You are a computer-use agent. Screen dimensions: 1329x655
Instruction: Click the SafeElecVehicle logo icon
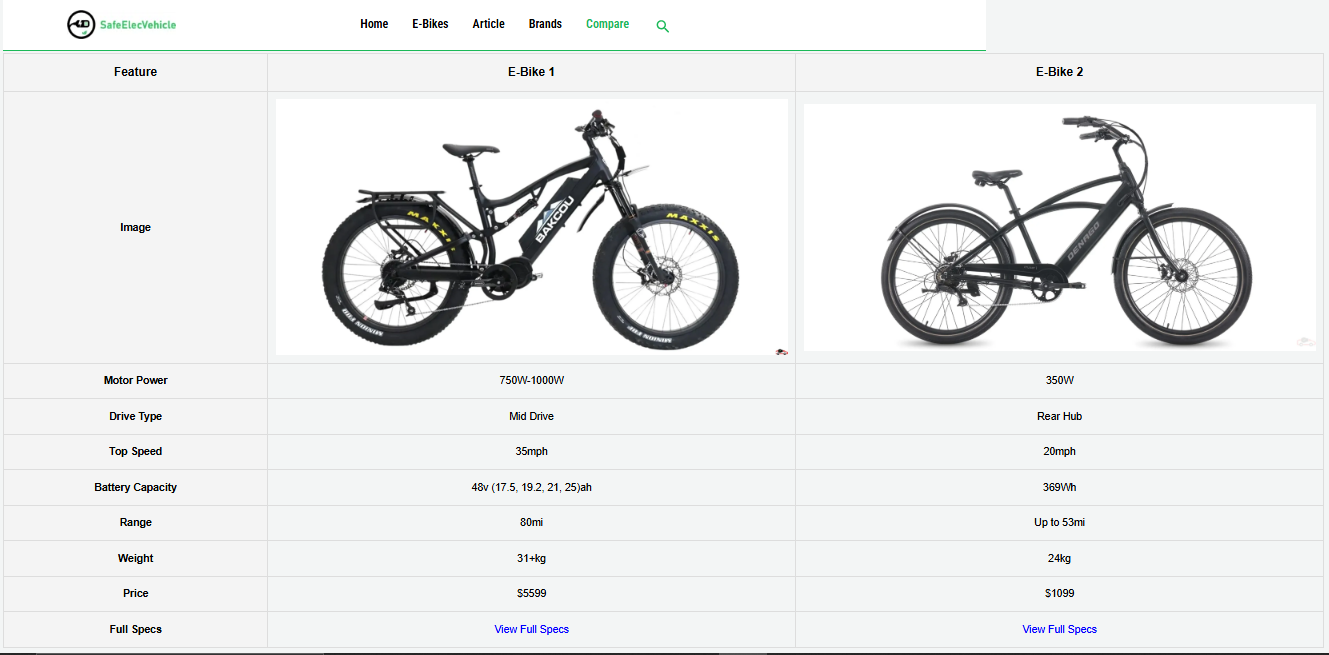[x=81, y=25]
